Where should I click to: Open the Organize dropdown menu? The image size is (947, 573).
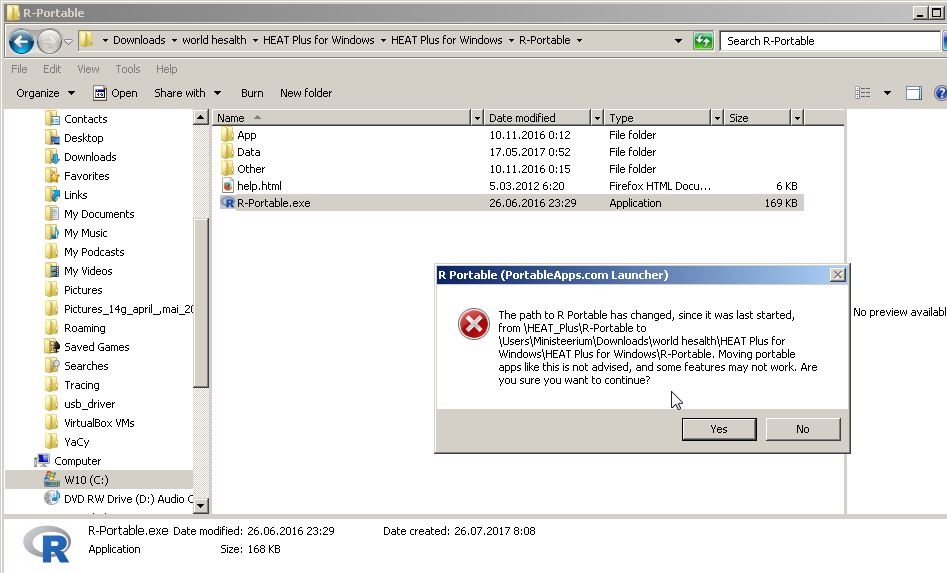[45, 93]
